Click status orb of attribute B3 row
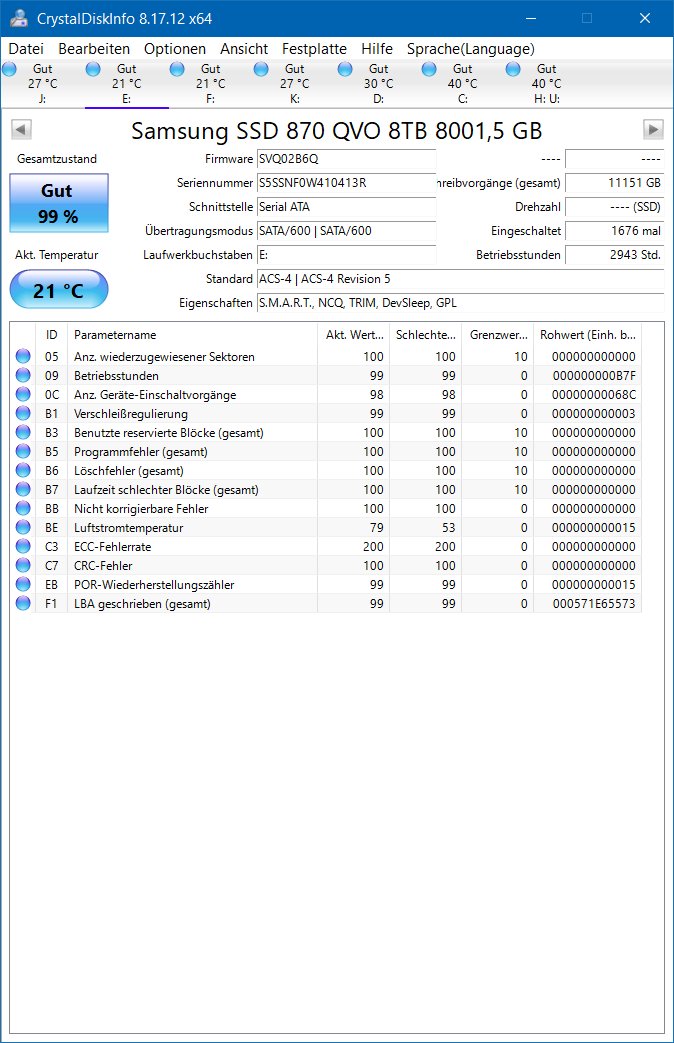 coord(23,432)
